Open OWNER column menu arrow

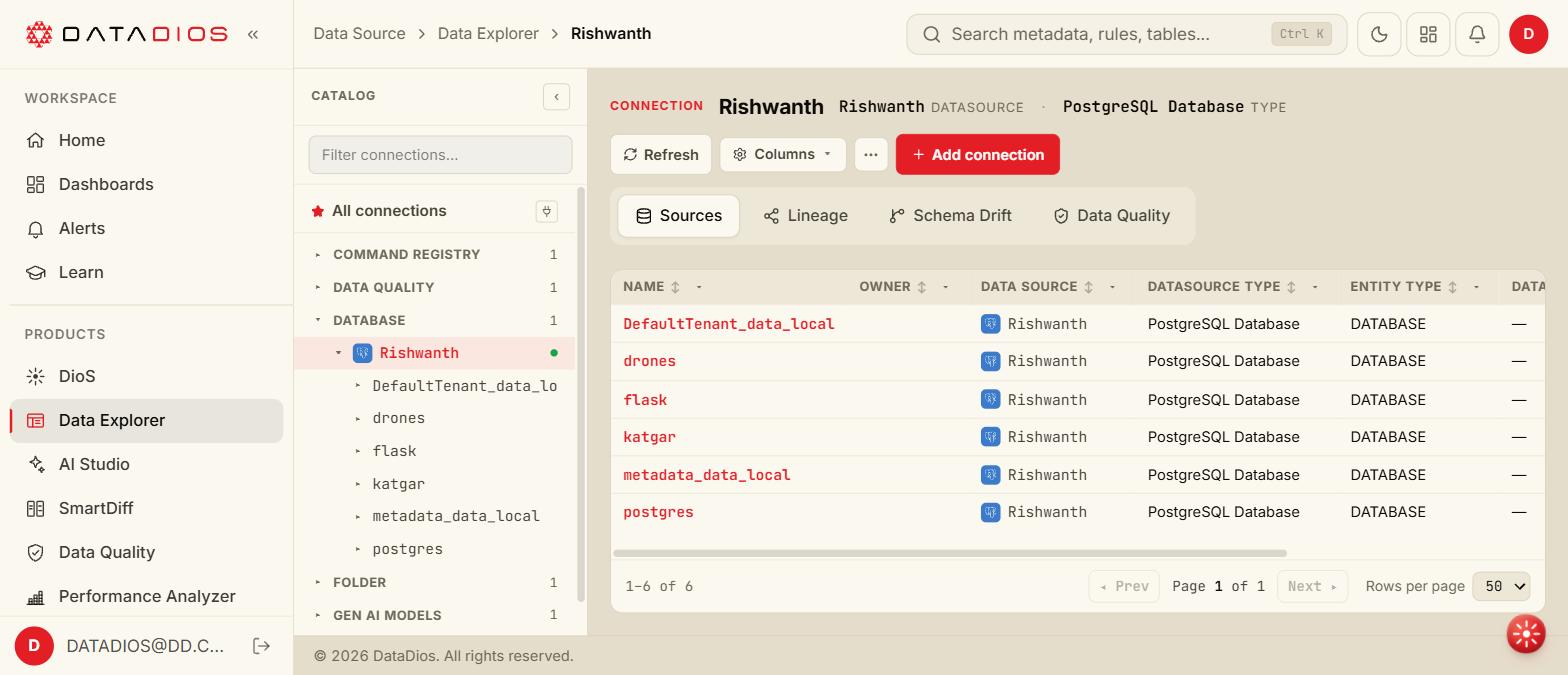coord(946,287)
